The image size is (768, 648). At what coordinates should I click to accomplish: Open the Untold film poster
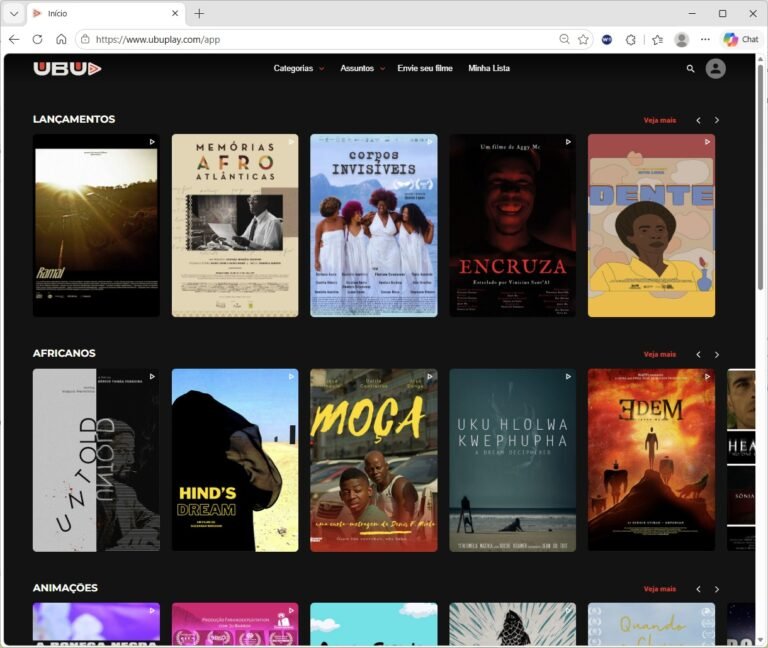96,460
